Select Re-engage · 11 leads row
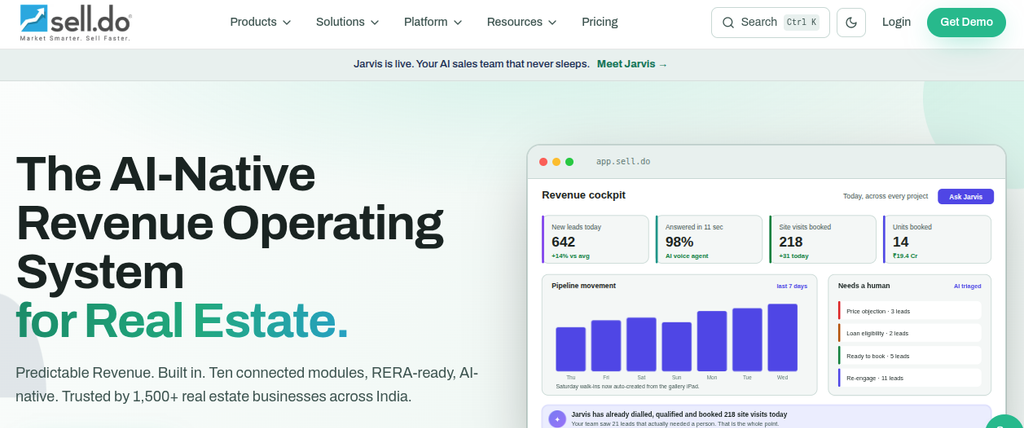 point(909,378)
